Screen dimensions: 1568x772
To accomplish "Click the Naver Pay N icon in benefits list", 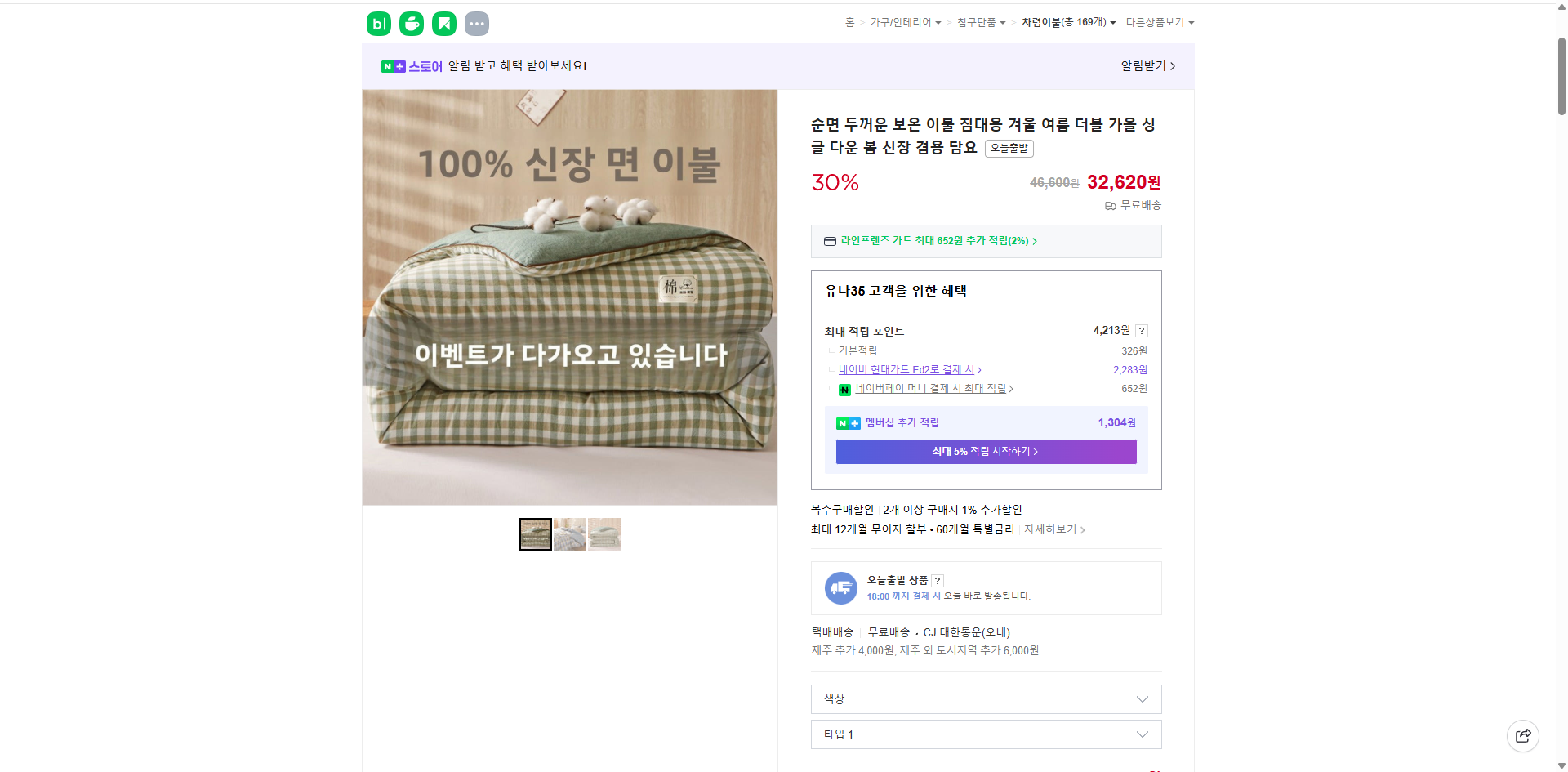I will [845, 390].
